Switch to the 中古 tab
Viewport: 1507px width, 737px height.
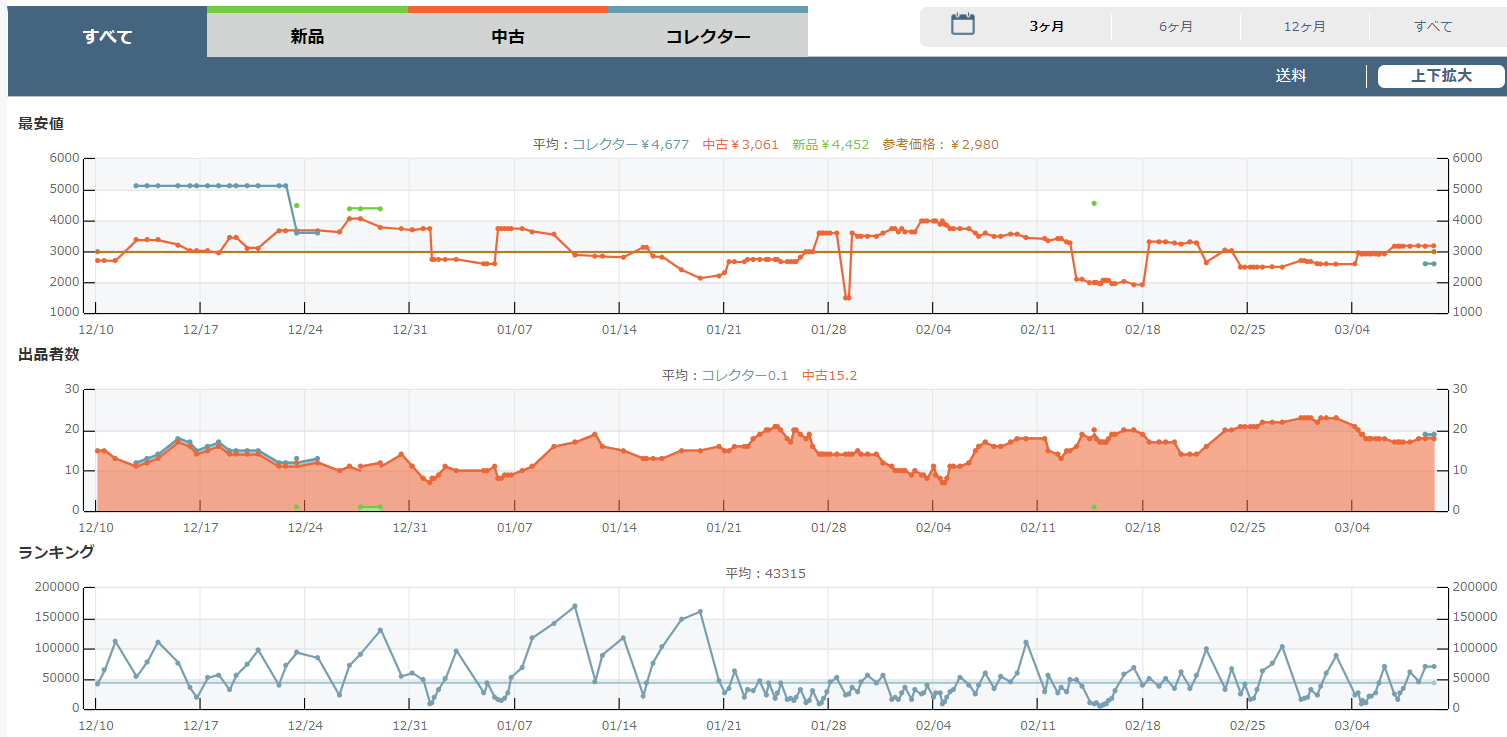507,37
